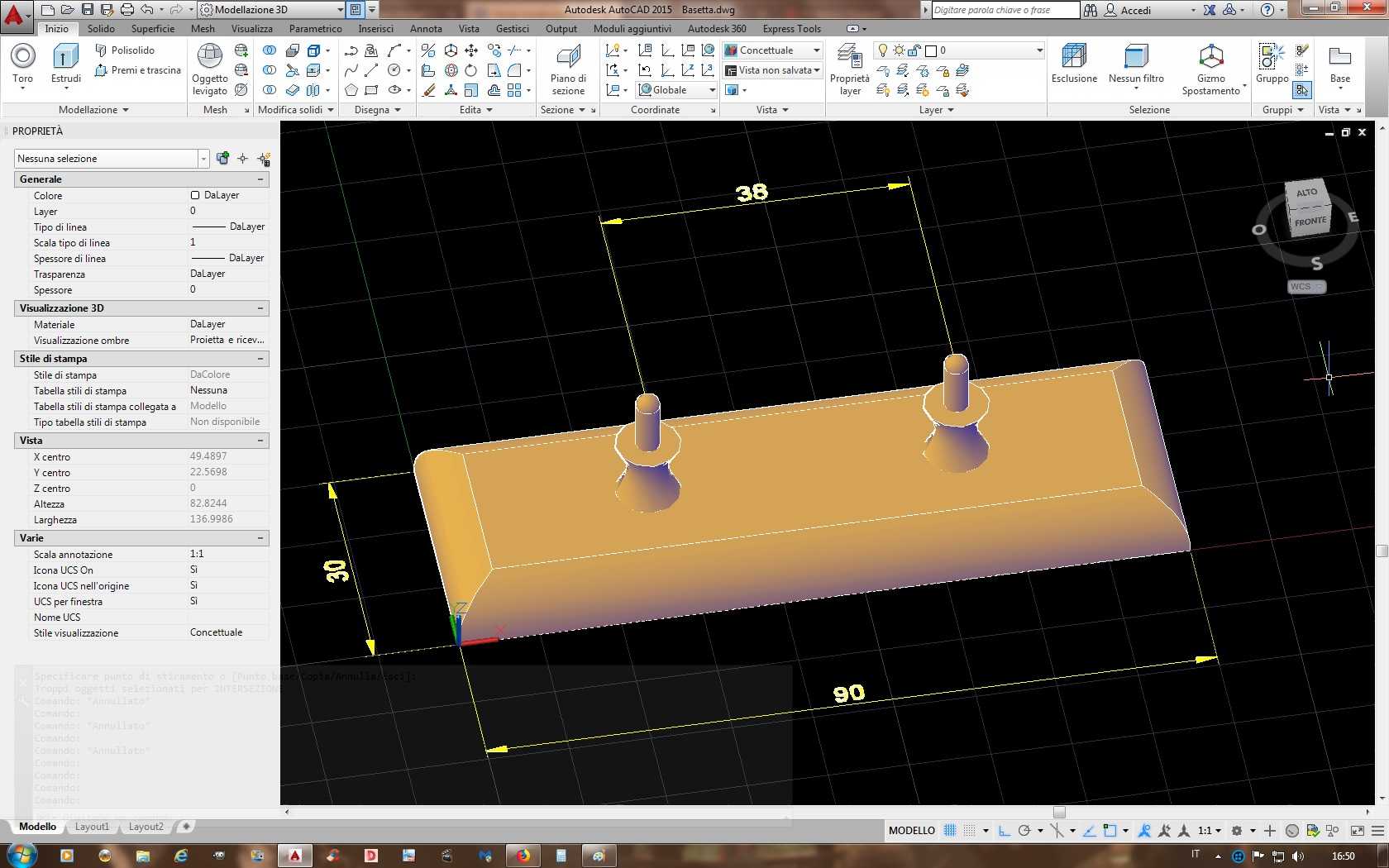This screenshot has width=1389, height=868.
Task: Click the Layout2 tab
Action: point(146,827)
